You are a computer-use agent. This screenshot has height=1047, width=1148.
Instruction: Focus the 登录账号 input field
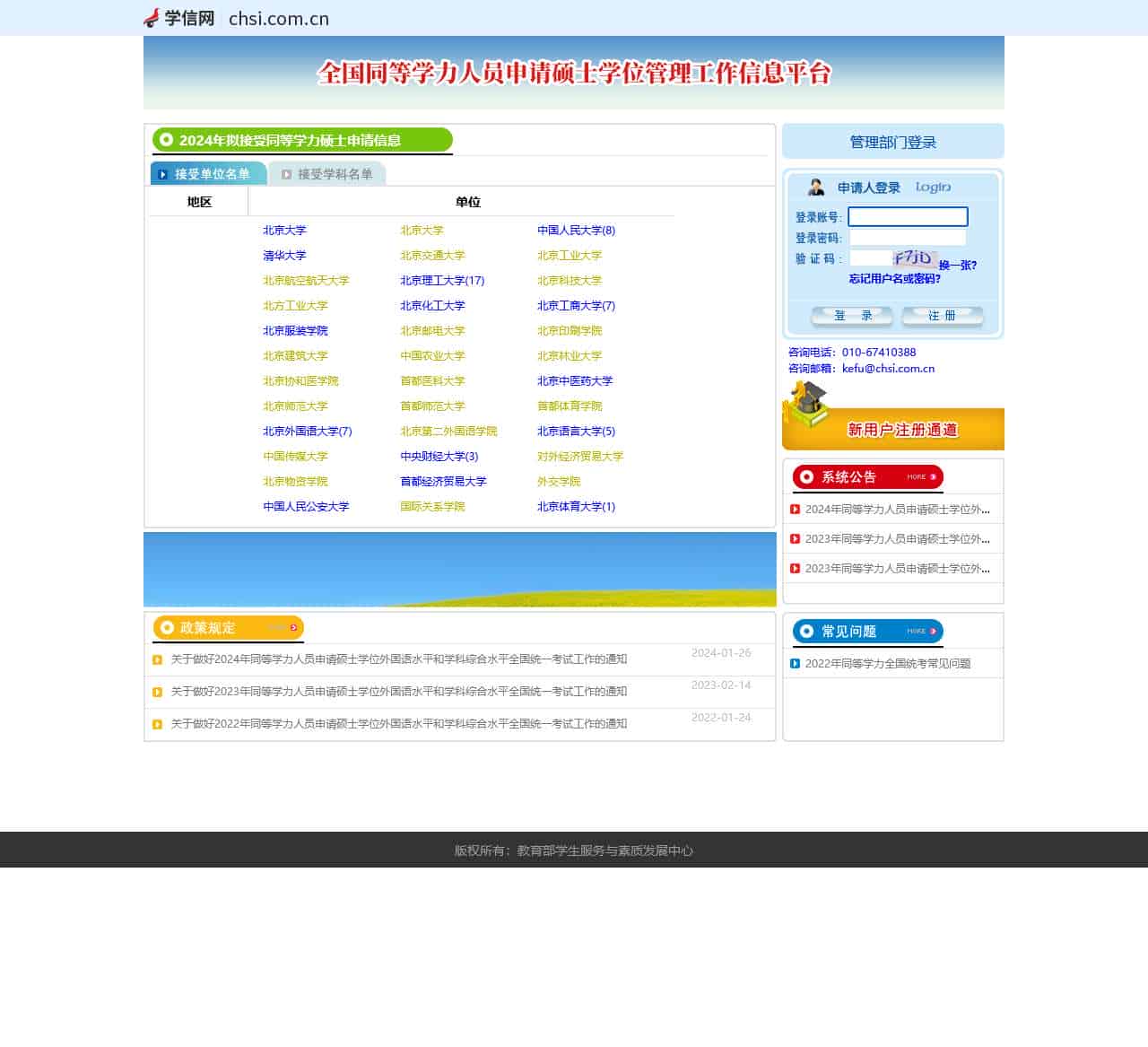pyautogui.click(x=908, y=216)
